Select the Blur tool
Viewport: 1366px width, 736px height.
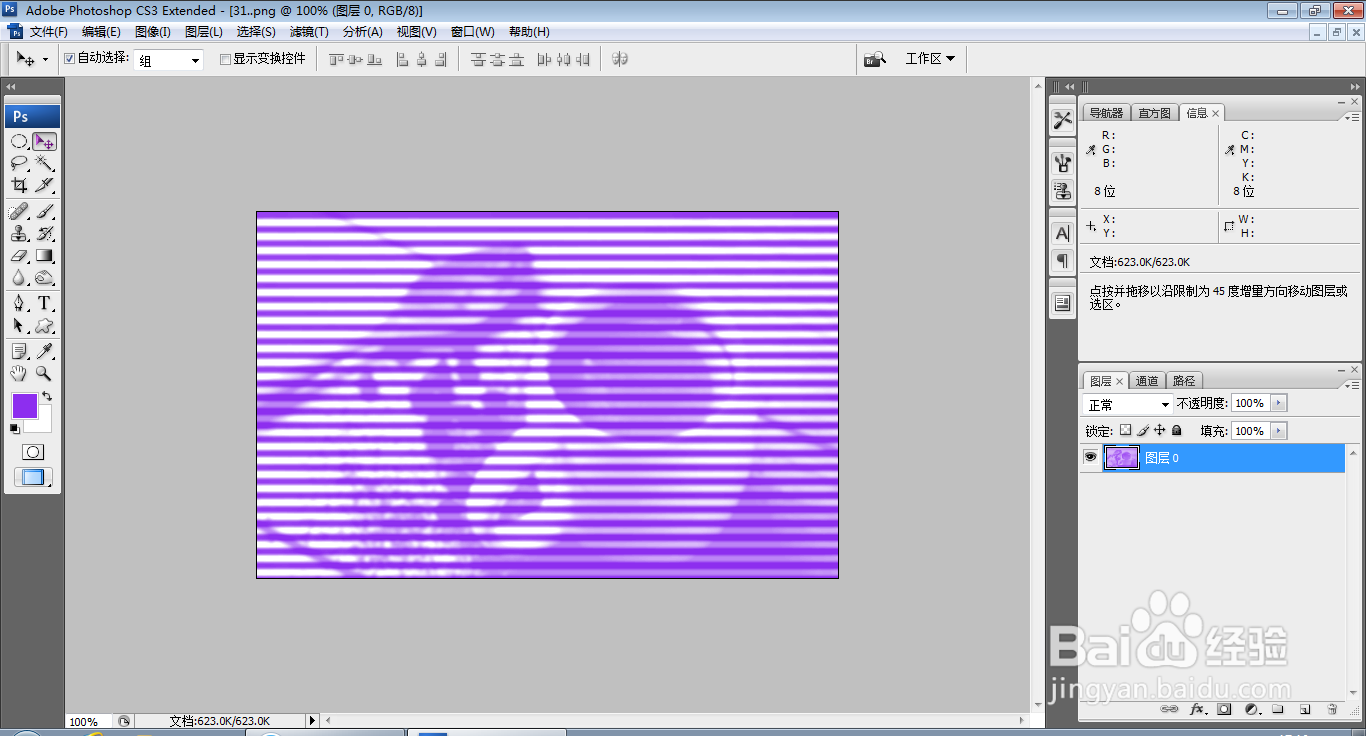point(19,278)
